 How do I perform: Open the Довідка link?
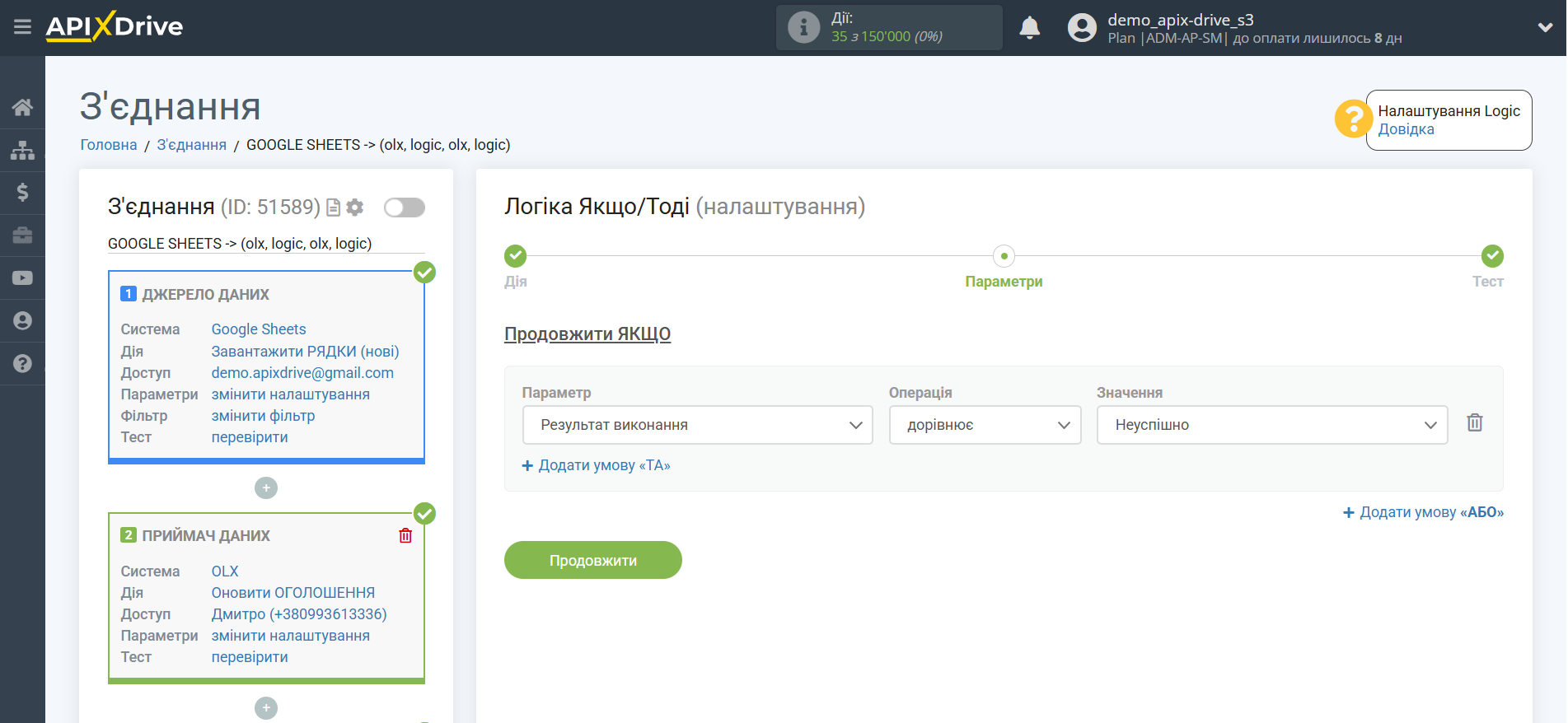point(1406,129)
